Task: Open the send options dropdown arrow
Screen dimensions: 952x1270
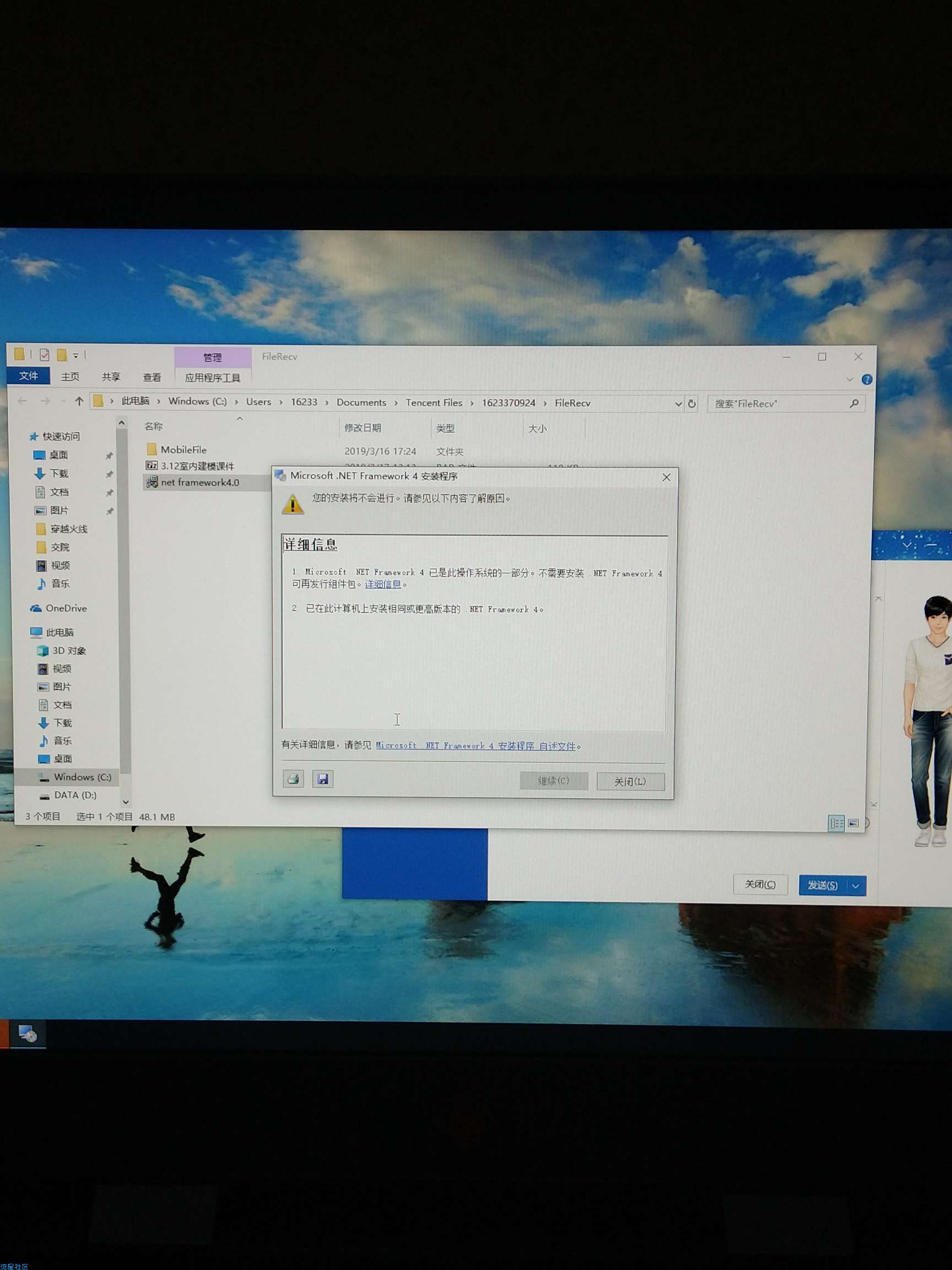Action: (x=856, y=886)
